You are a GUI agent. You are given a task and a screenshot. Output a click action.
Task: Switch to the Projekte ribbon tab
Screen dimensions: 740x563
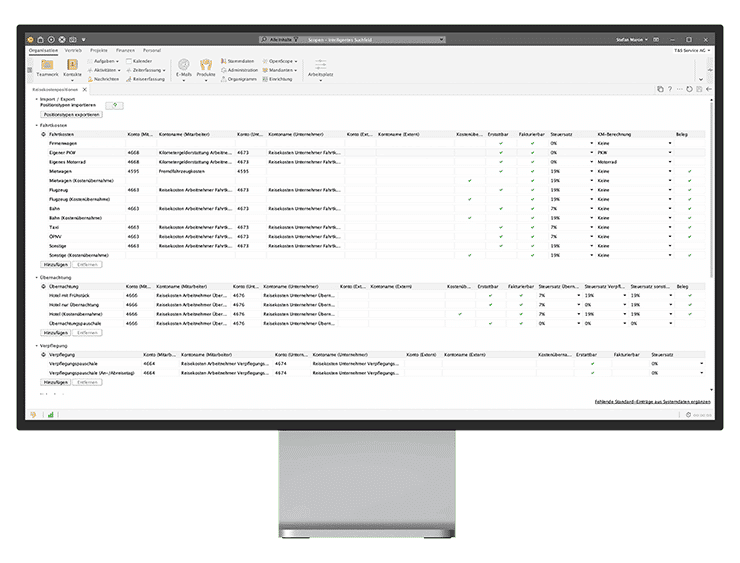point(99,48)
